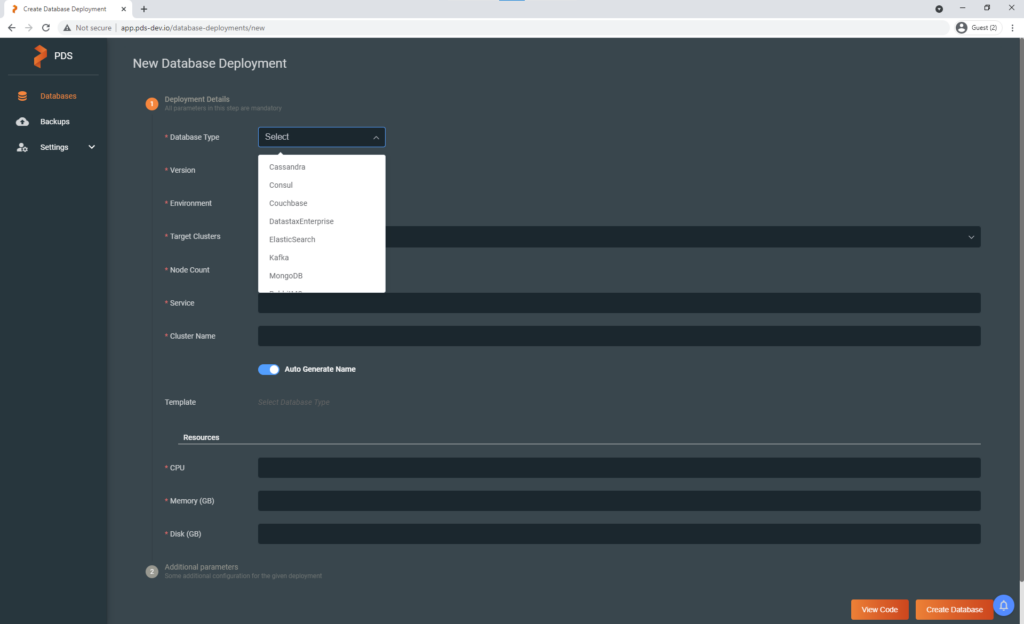Click the address bar URL
This screenshot has width=1024, height=624.
(x=193, y=28)
